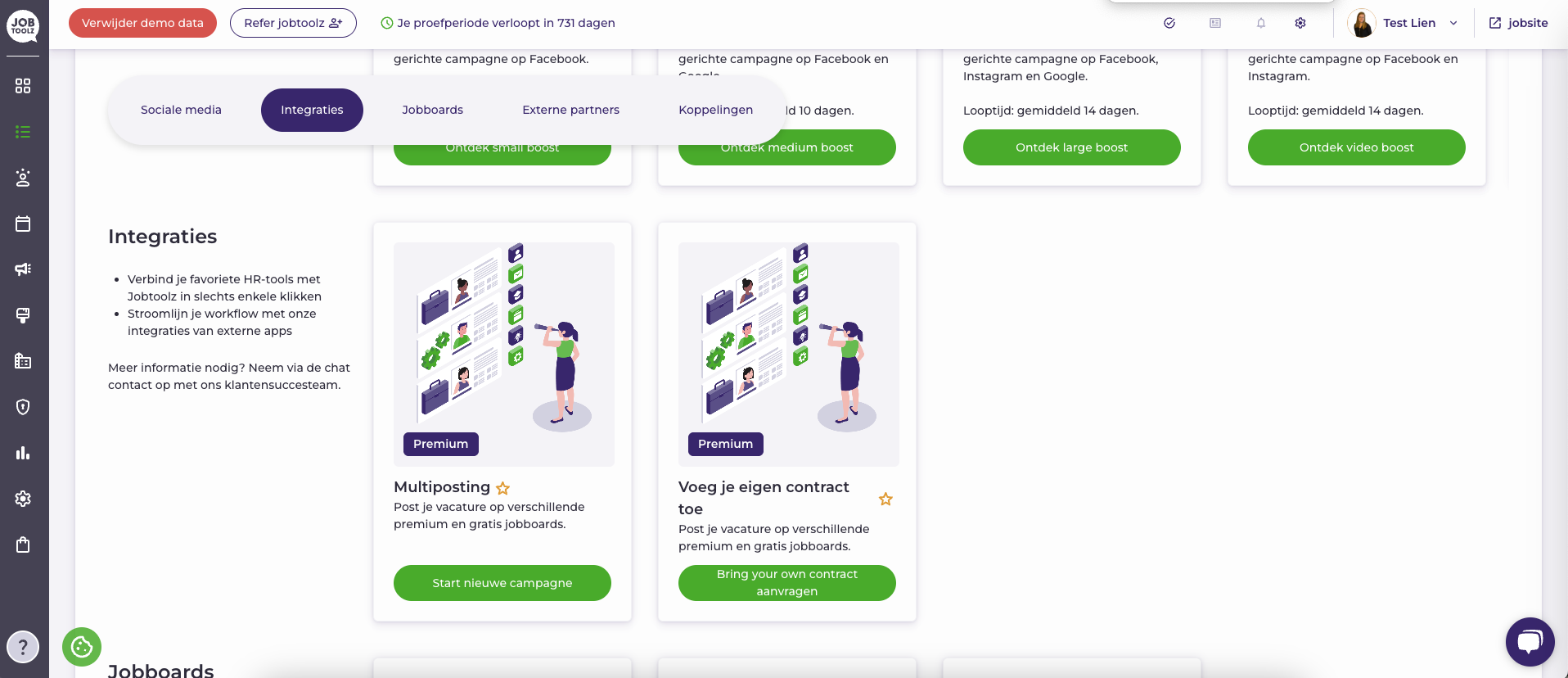The image size is (1568, 678).
Task: Open the jobsite external link
Action: click(1519, 23)
